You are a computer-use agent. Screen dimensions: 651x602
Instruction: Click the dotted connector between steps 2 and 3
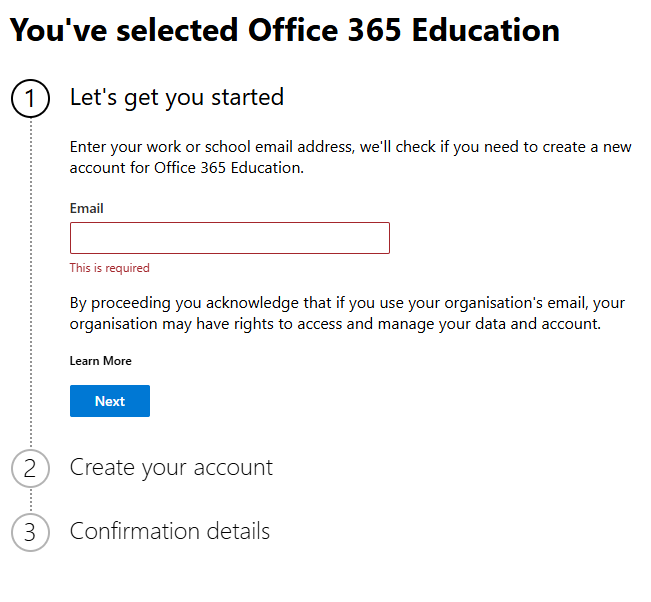(x=31, y=500)
